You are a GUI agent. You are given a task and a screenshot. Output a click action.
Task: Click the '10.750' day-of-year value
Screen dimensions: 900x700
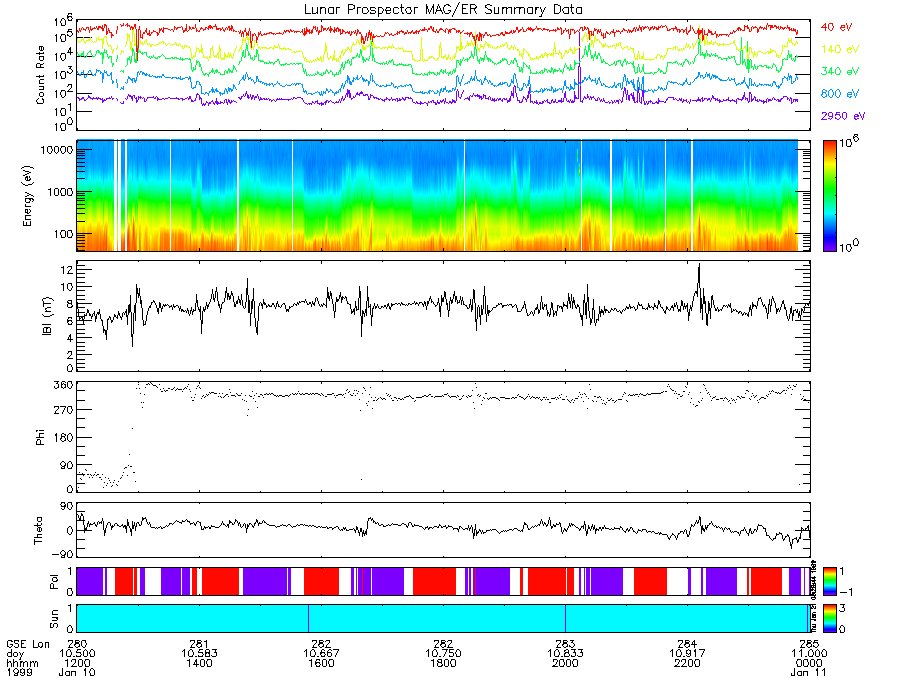(x=443, y=654)
